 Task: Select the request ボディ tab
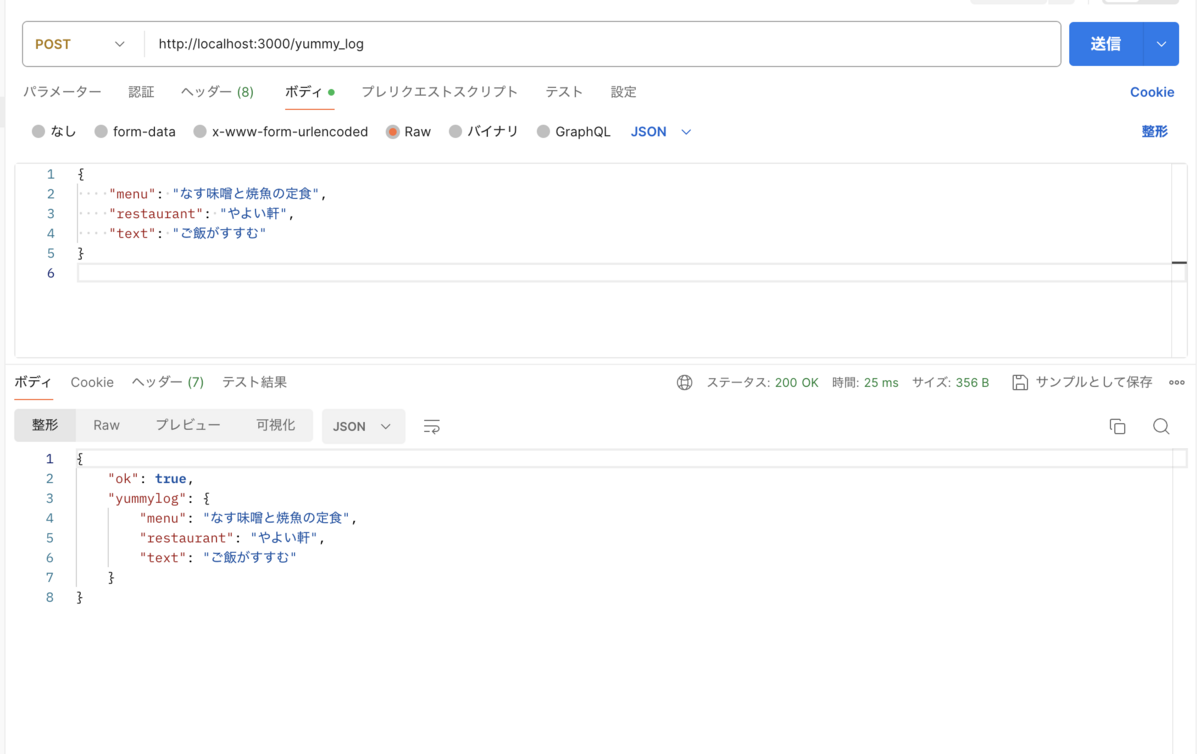coord(309,92)
